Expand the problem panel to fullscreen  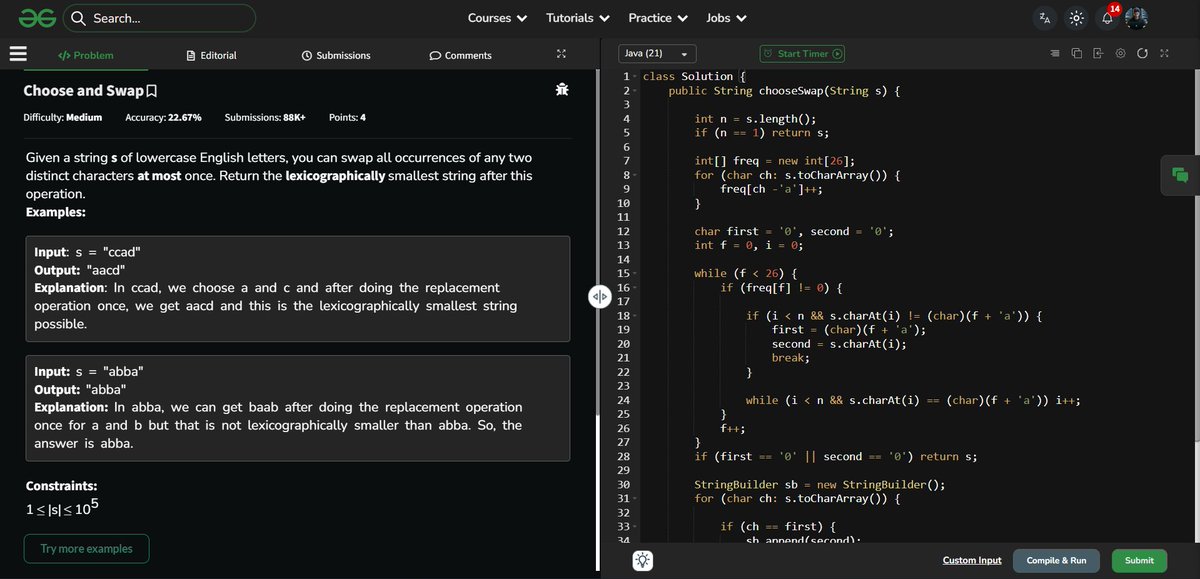tap(561, 54)
